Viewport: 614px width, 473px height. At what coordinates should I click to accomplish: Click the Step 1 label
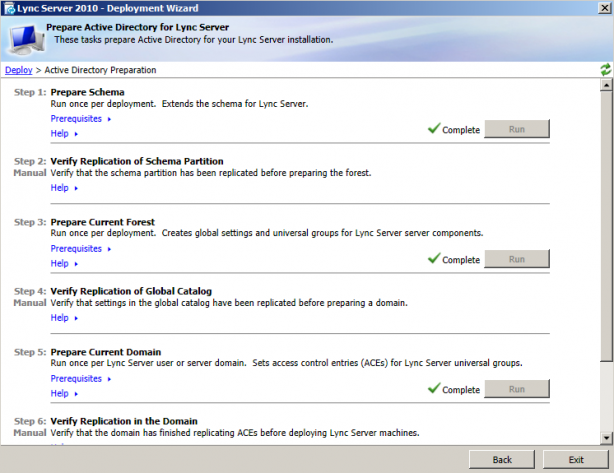pos(30,92)
